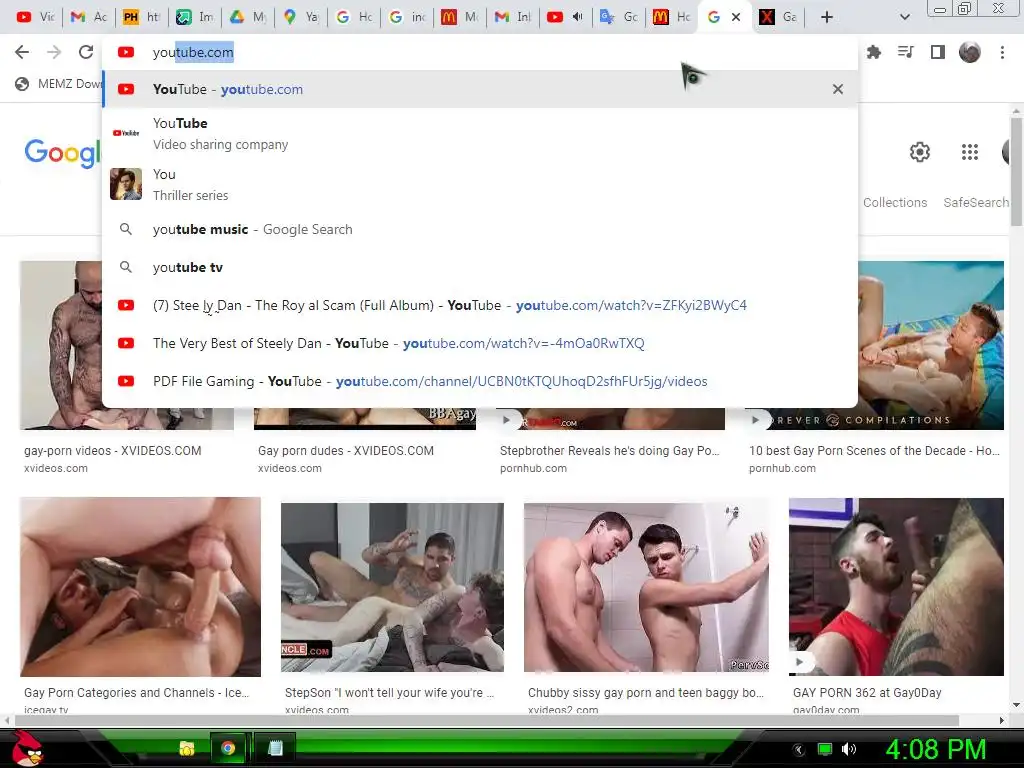Open the volume speaker tray icon

click(x=849, y=750)
